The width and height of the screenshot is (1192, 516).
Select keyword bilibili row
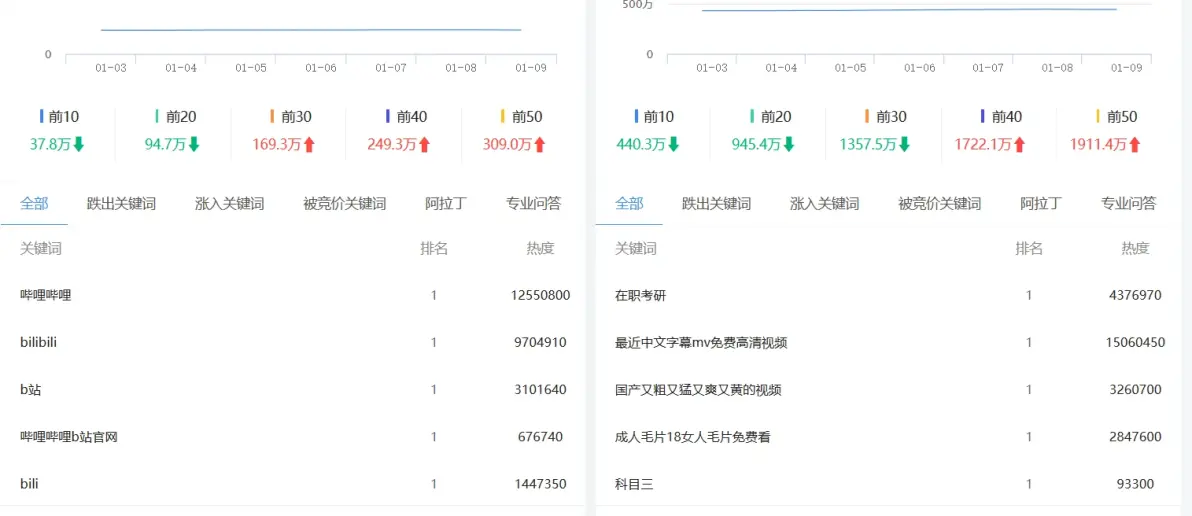pos(293,343)
